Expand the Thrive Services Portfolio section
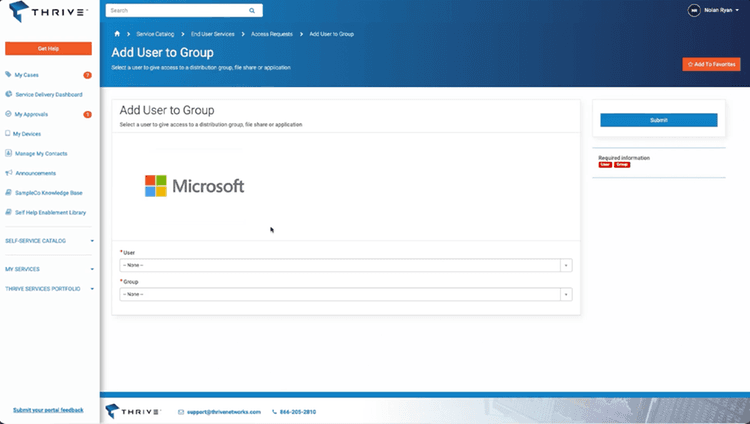This screenshot has height=424, width=750. click(x=49, y=288)
